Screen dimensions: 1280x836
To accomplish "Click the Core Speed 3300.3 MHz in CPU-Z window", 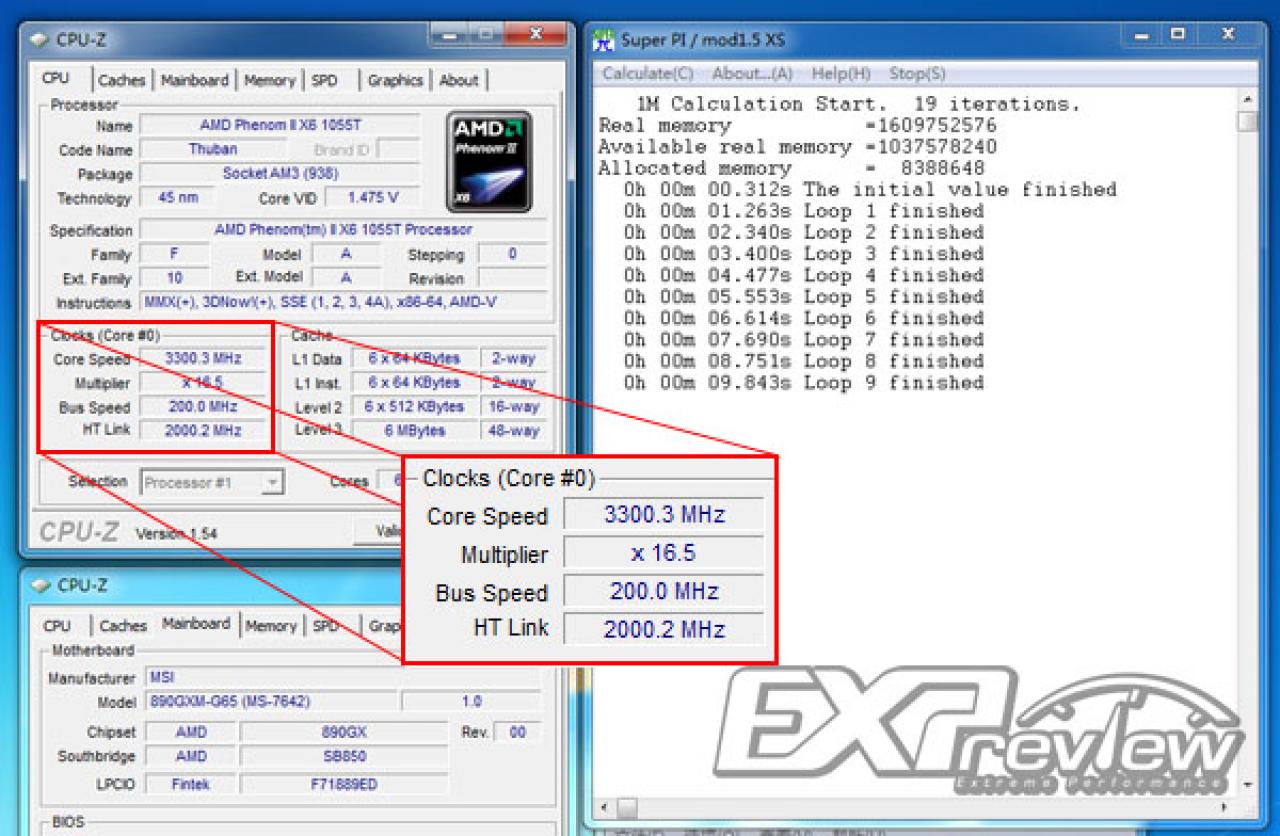I will [x=203, y=358].
